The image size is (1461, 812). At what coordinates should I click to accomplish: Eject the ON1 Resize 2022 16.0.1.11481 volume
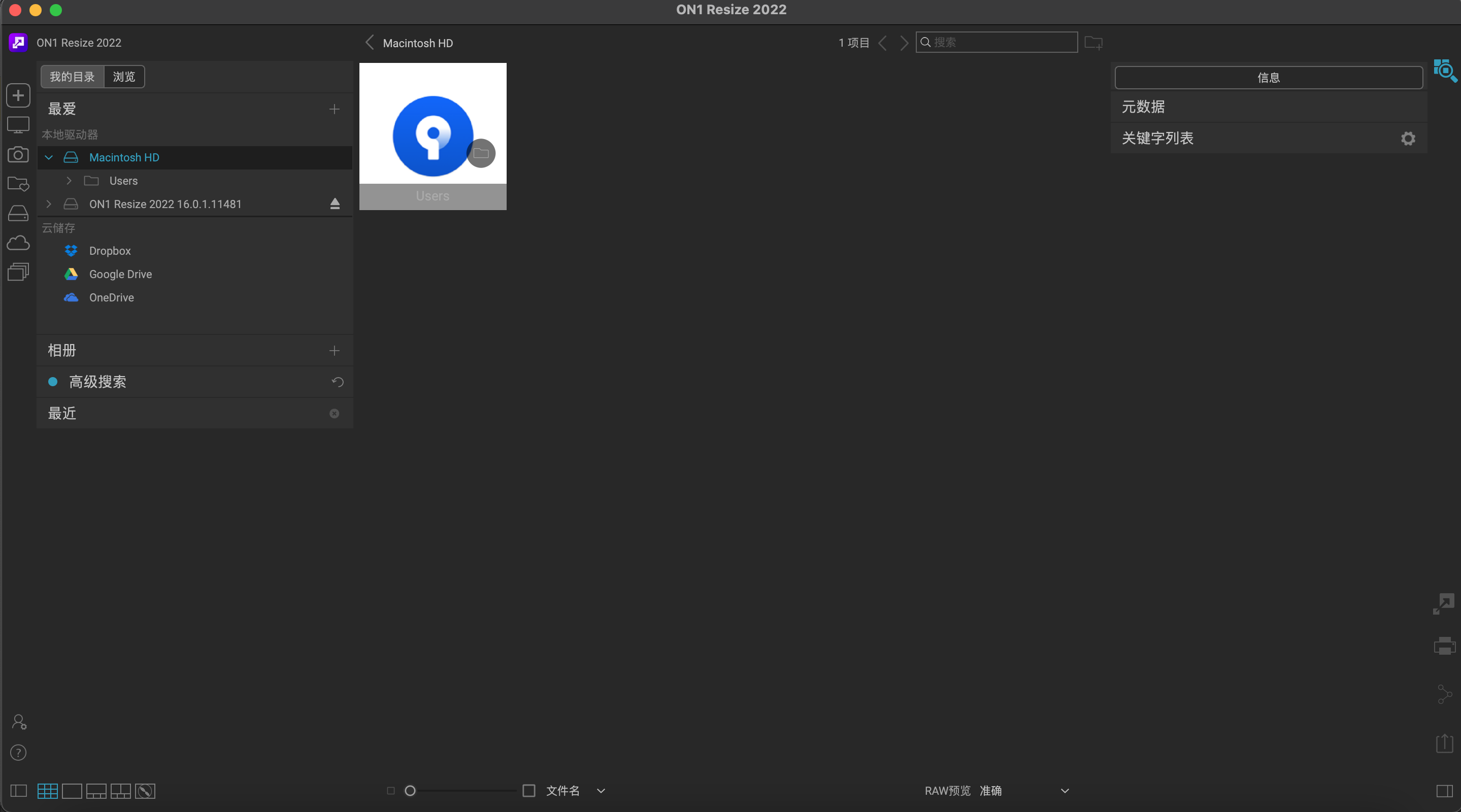click(335, 204)
